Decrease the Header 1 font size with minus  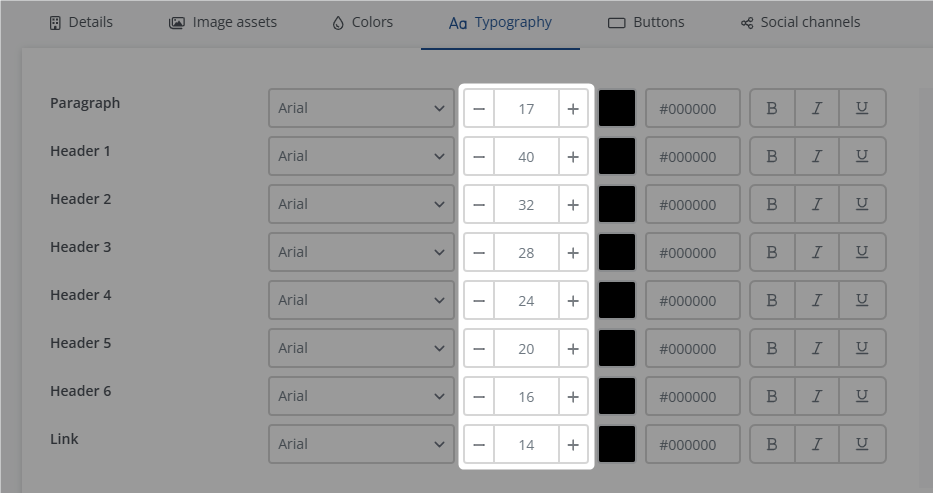pyautogui.click(x=479, y=156)
